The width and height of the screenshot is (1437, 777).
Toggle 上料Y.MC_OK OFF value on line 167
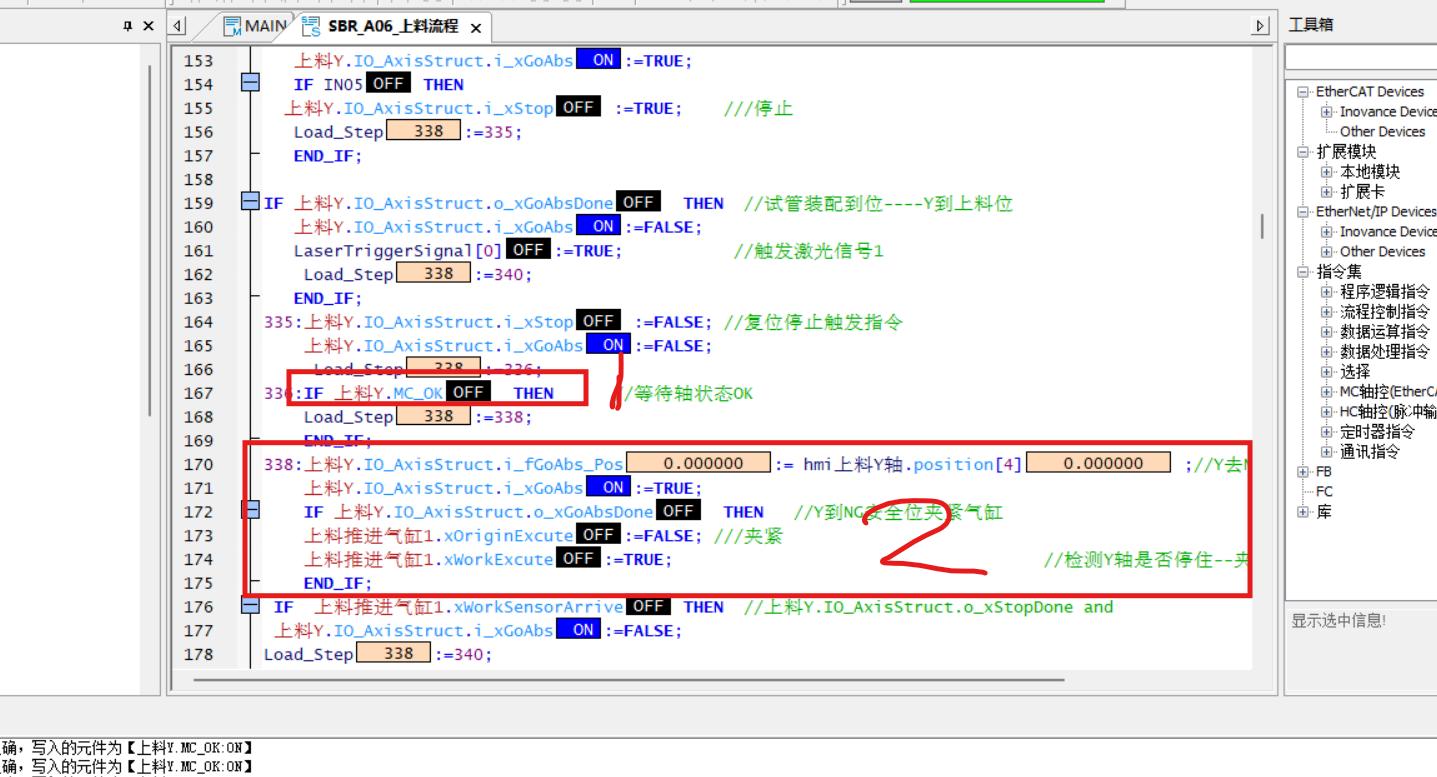point(467,393)
